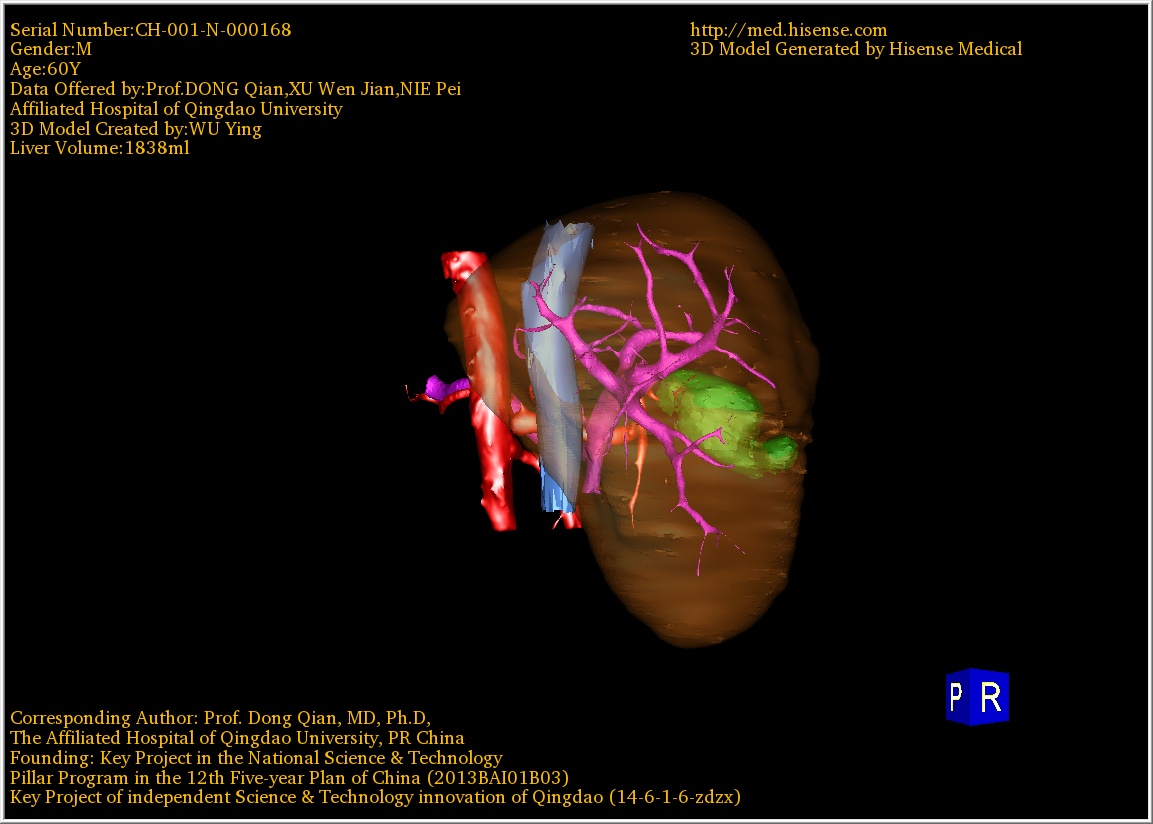
Task: Click 'The Affiliated Hospital of Qingdao University, PR China' line
Action: pos(237,738)
